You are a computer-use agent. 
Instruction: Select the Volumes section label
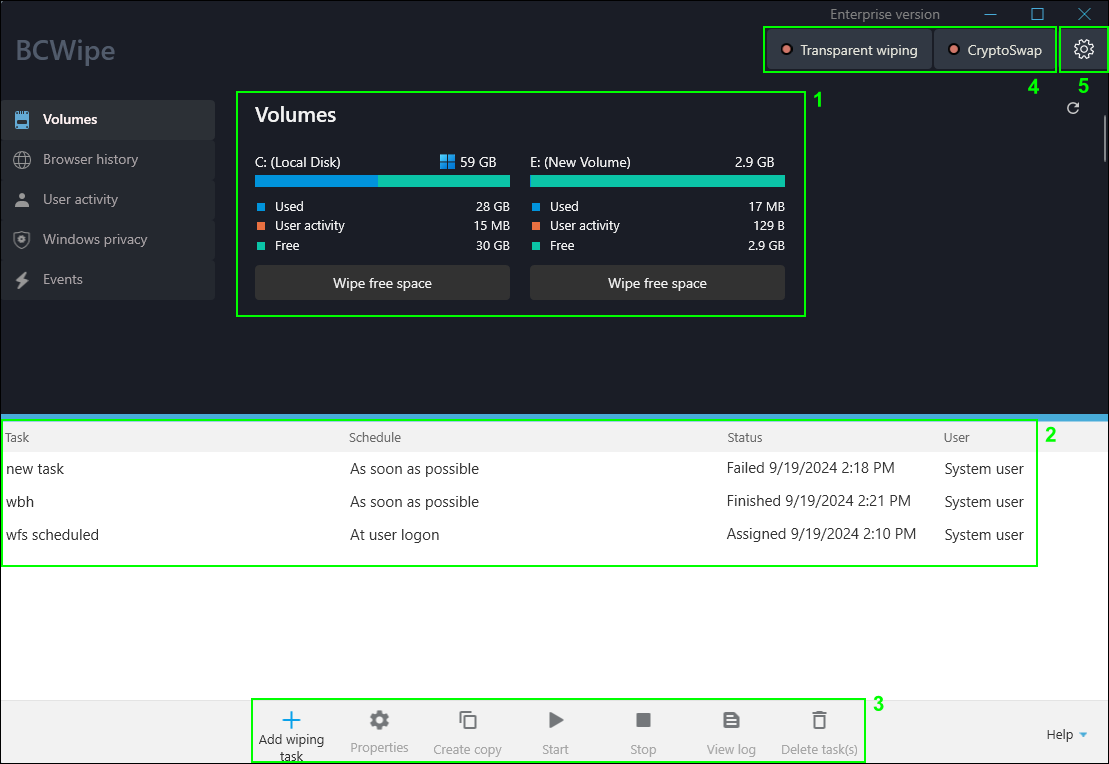coord(70,120)
